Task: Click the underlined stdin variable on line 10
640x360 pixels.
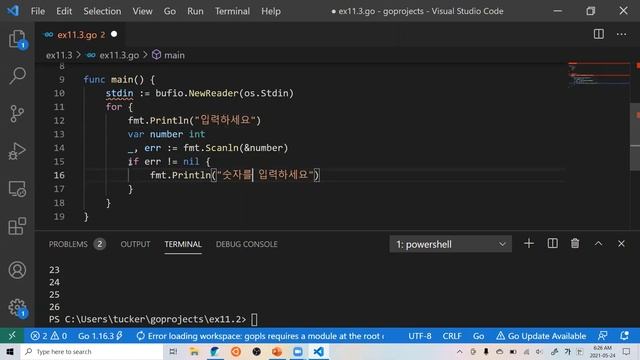Action: tap(119, 93)
